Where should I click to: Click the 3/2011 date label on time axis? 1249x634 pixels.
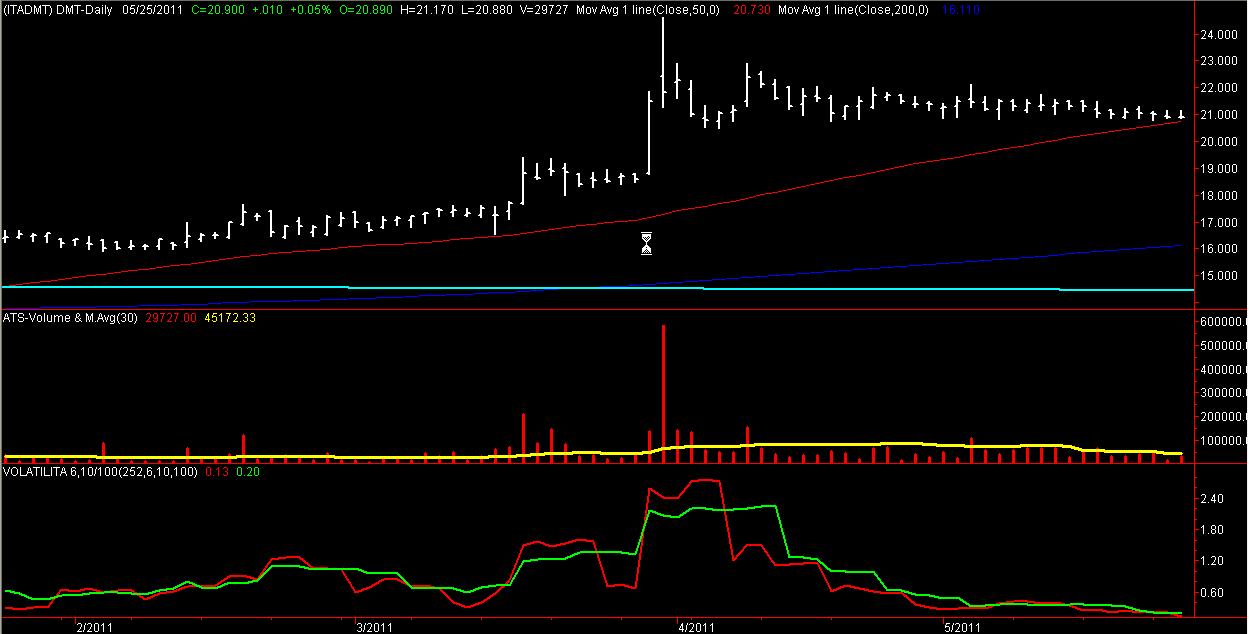(x=372, y=627)
